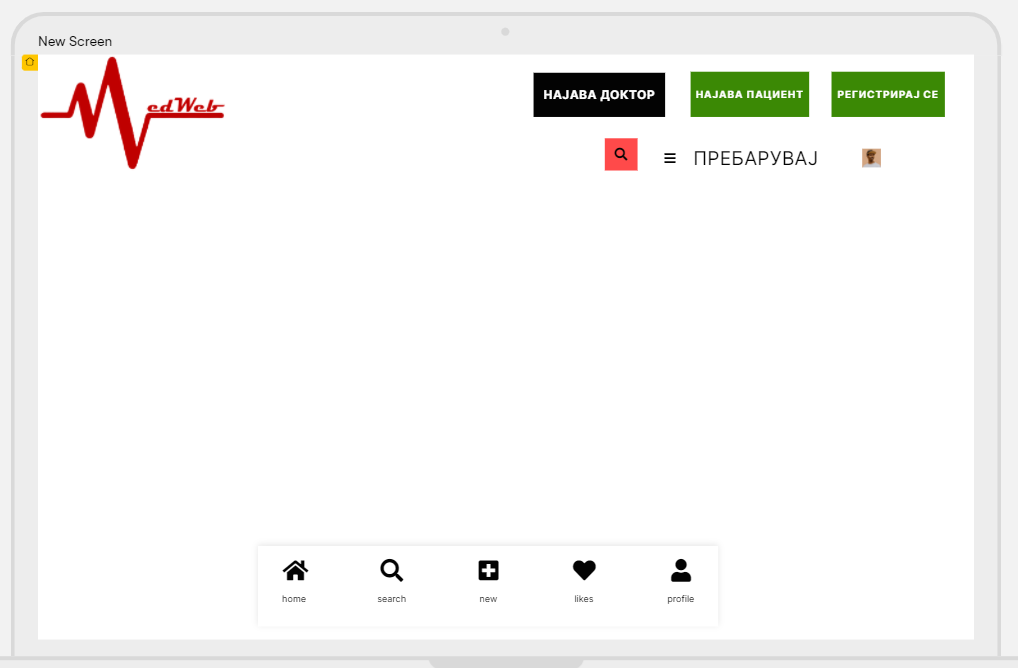Click the black НАЈАВА ДОКТОР button

point(599,95)
